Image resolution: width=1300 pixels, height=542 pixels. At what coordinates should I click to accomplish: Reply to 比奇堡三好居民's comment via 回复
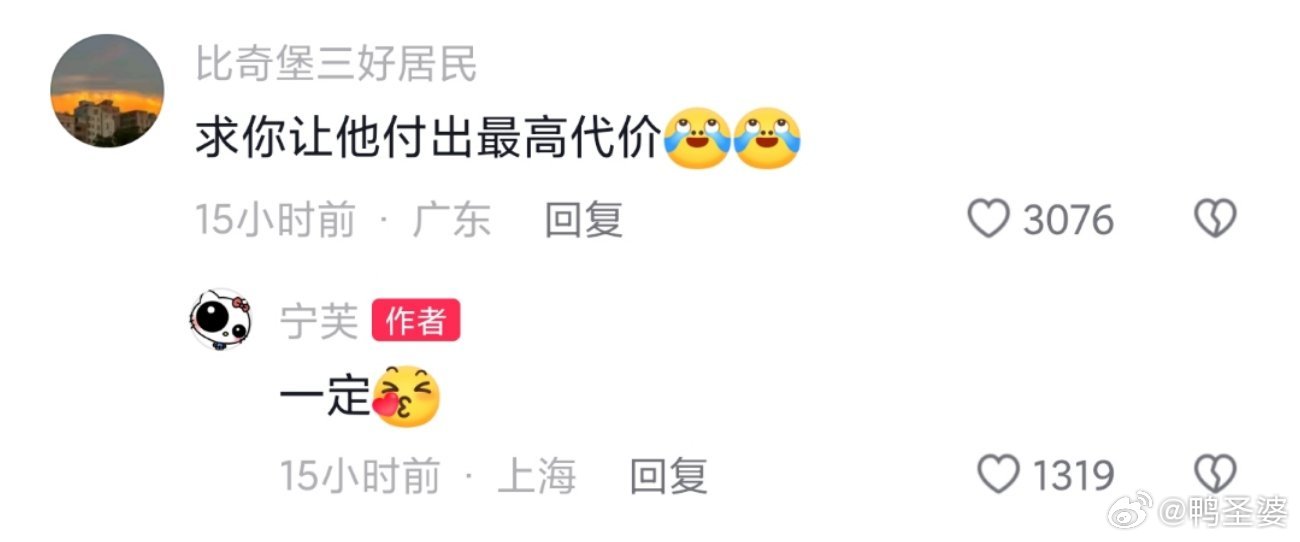pos(584,219)
